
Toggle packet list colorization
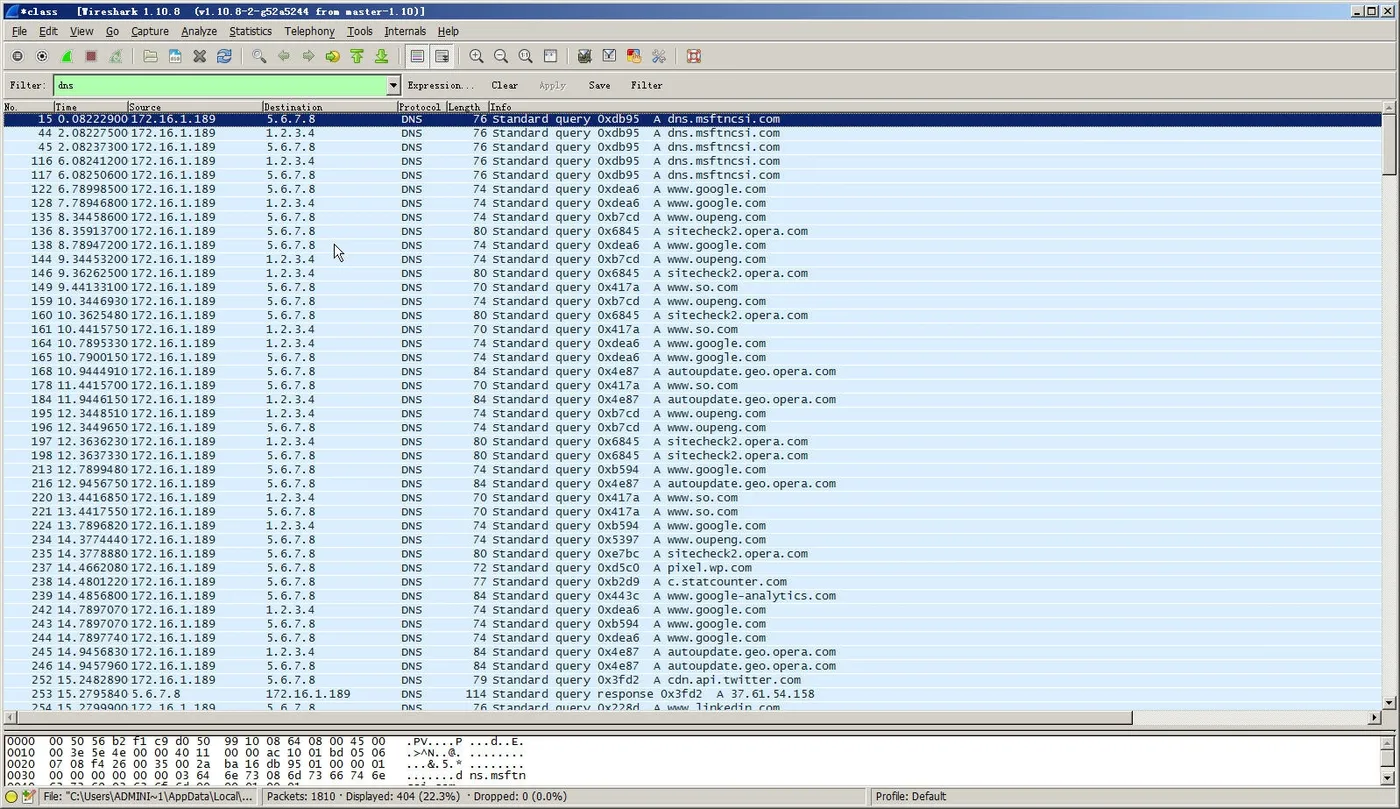pos(417,56)
